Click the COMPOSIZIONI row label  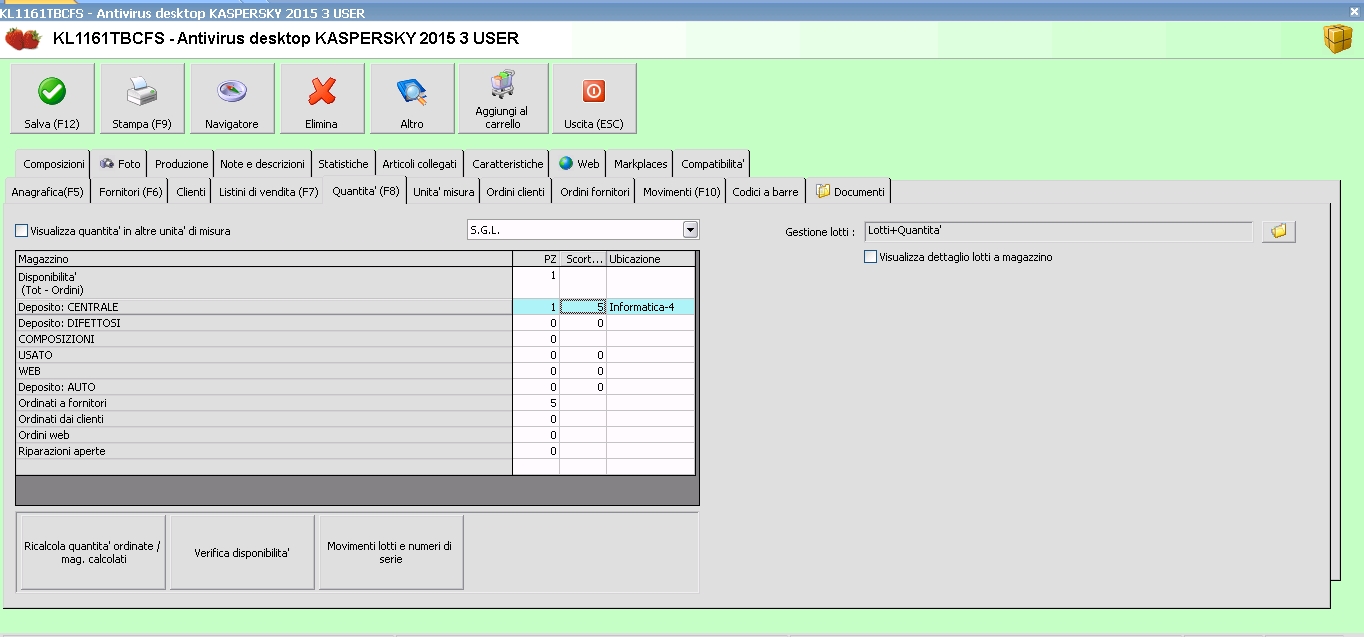click(56, 339)
